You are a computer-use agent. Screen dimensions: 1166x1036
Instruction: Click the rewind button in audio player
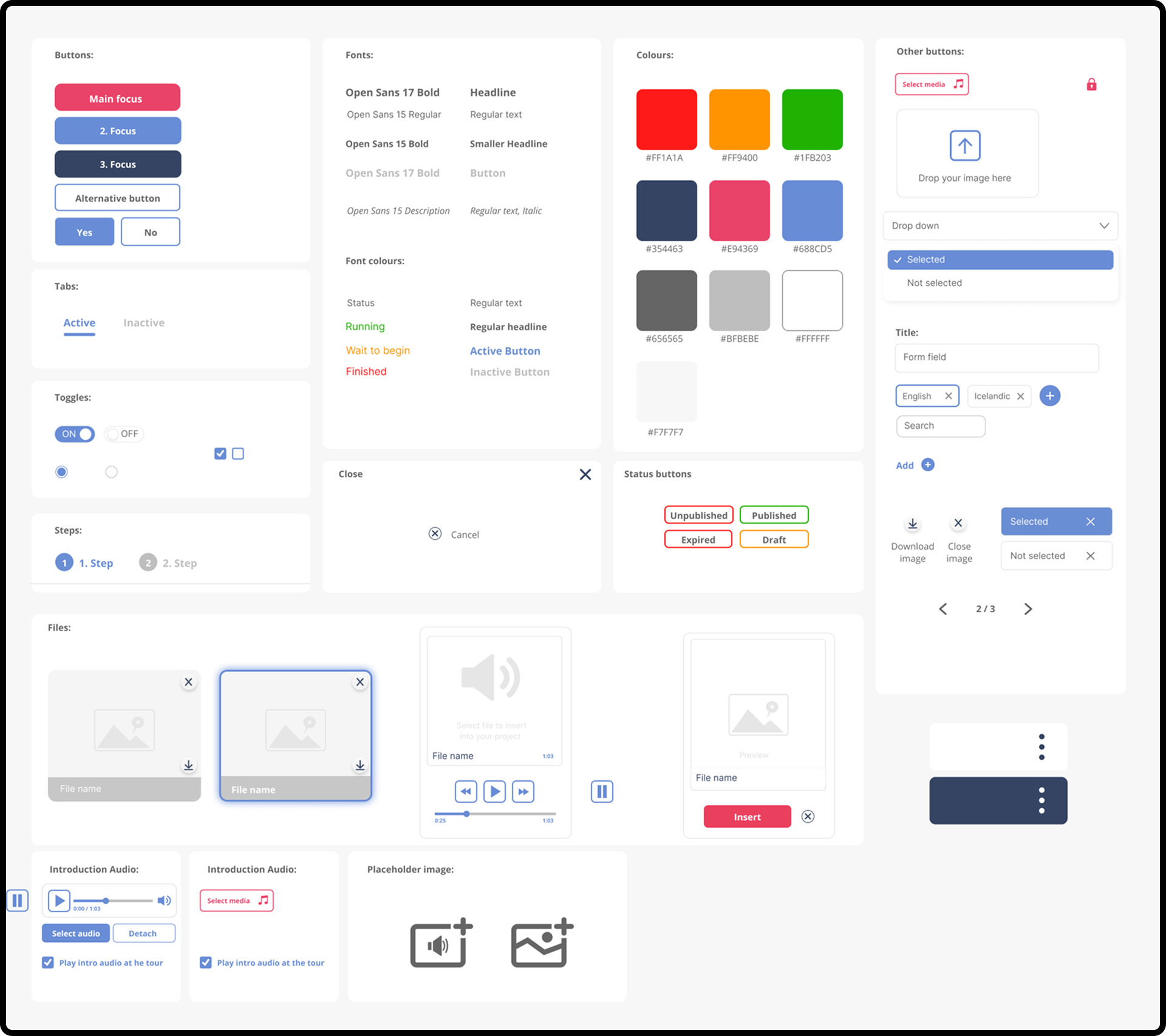[466, 791]
